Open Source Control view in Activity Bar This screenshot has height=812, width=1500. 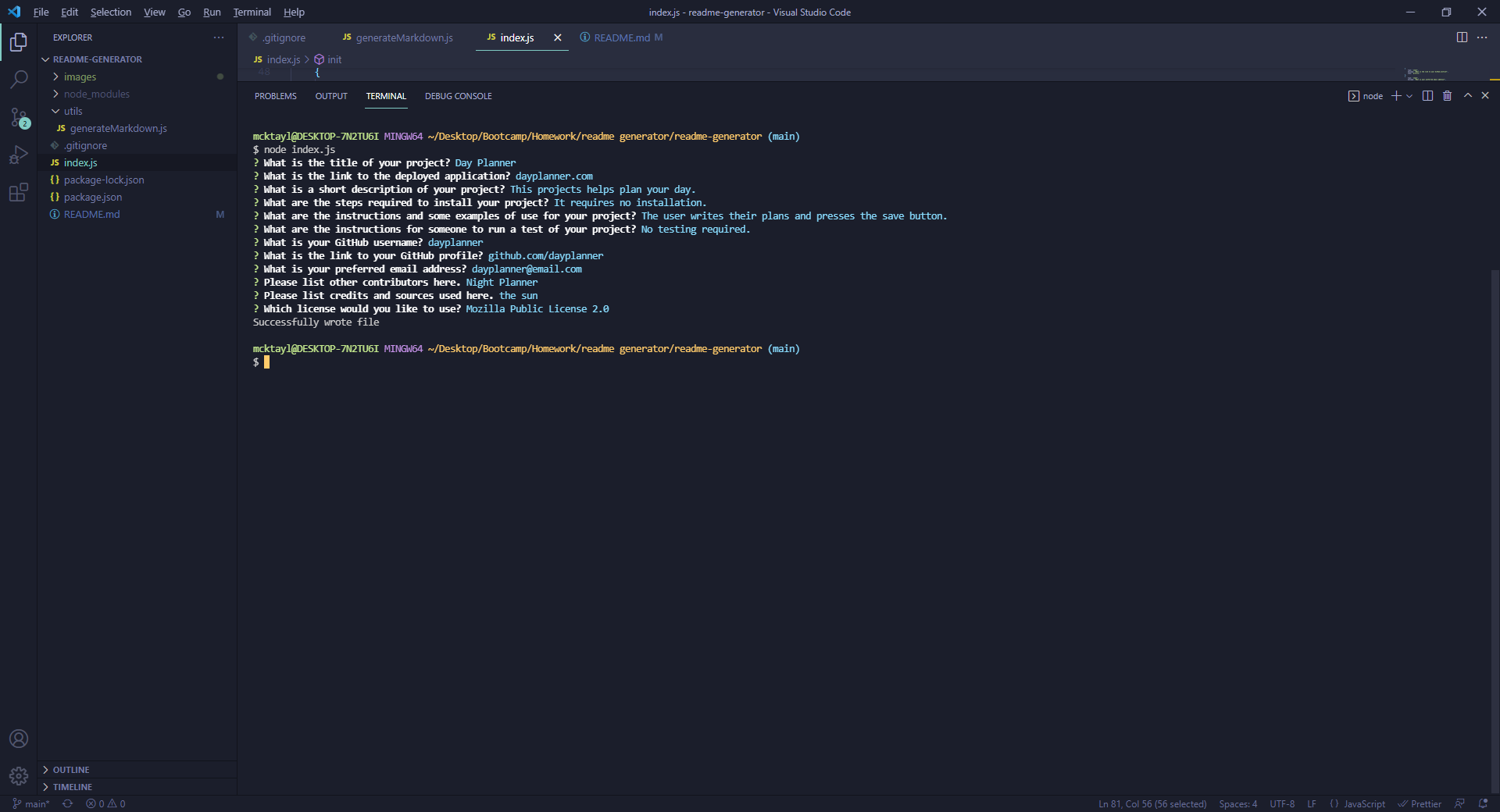(19, 117)
